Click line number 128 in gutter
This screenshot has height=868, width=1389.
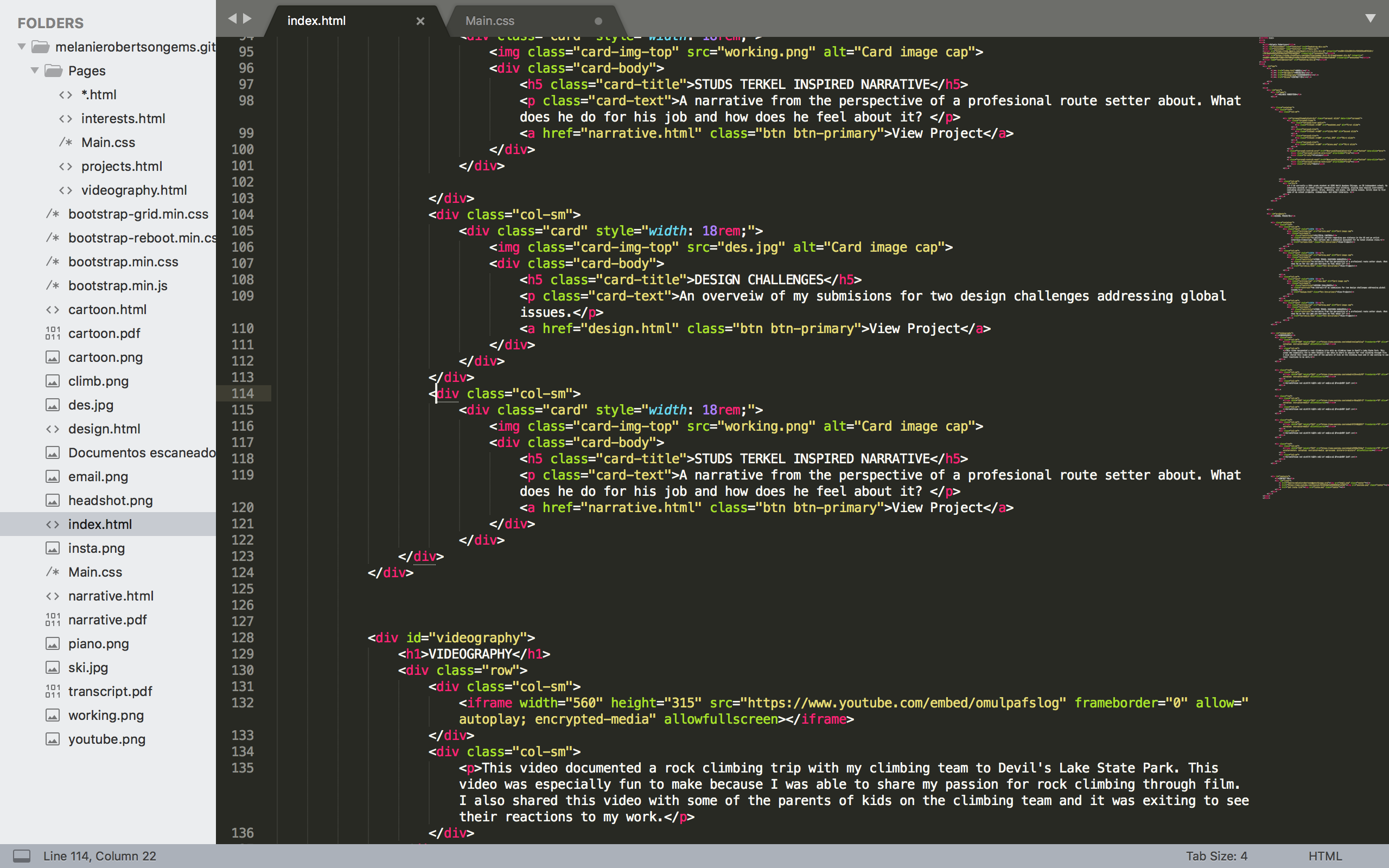pyautogui.click(x=242, y=637)
